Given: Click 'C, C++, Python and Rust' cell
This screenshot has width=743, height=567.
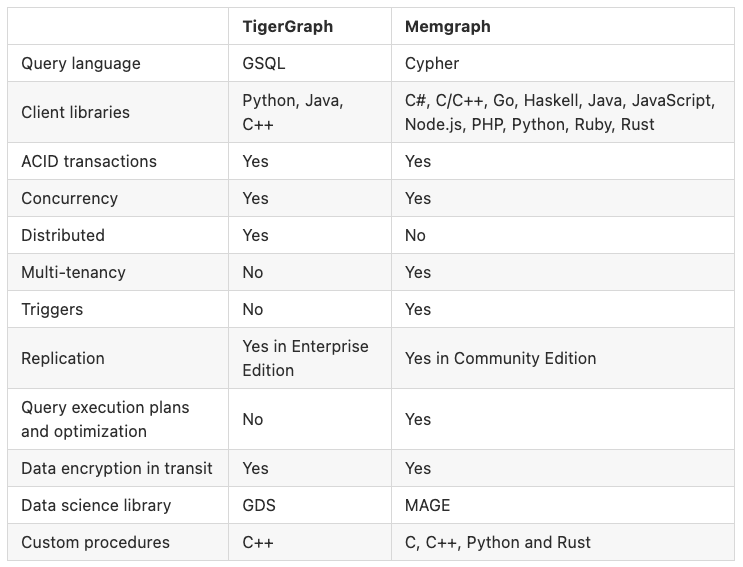Looking at the screenshot, I should [498, 542].
